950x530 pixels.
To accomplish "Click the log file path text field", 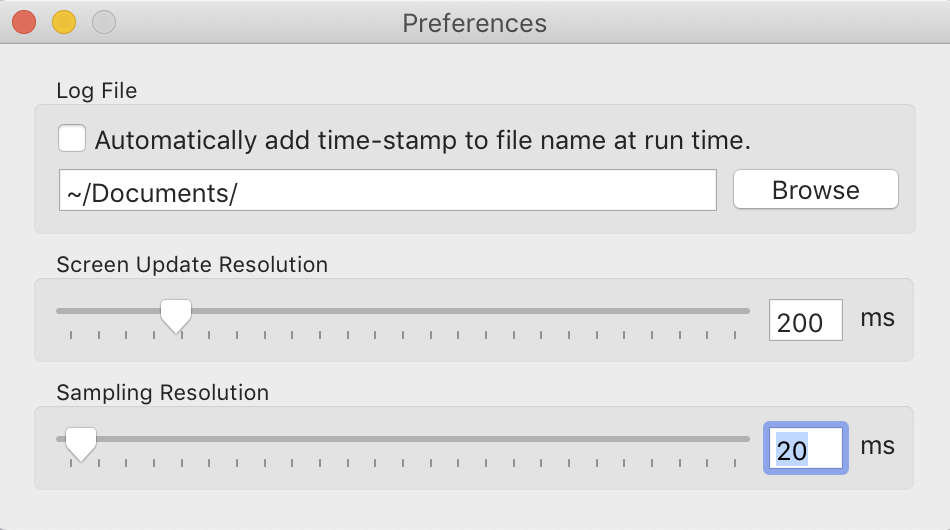I will click(x=388, y=190).
